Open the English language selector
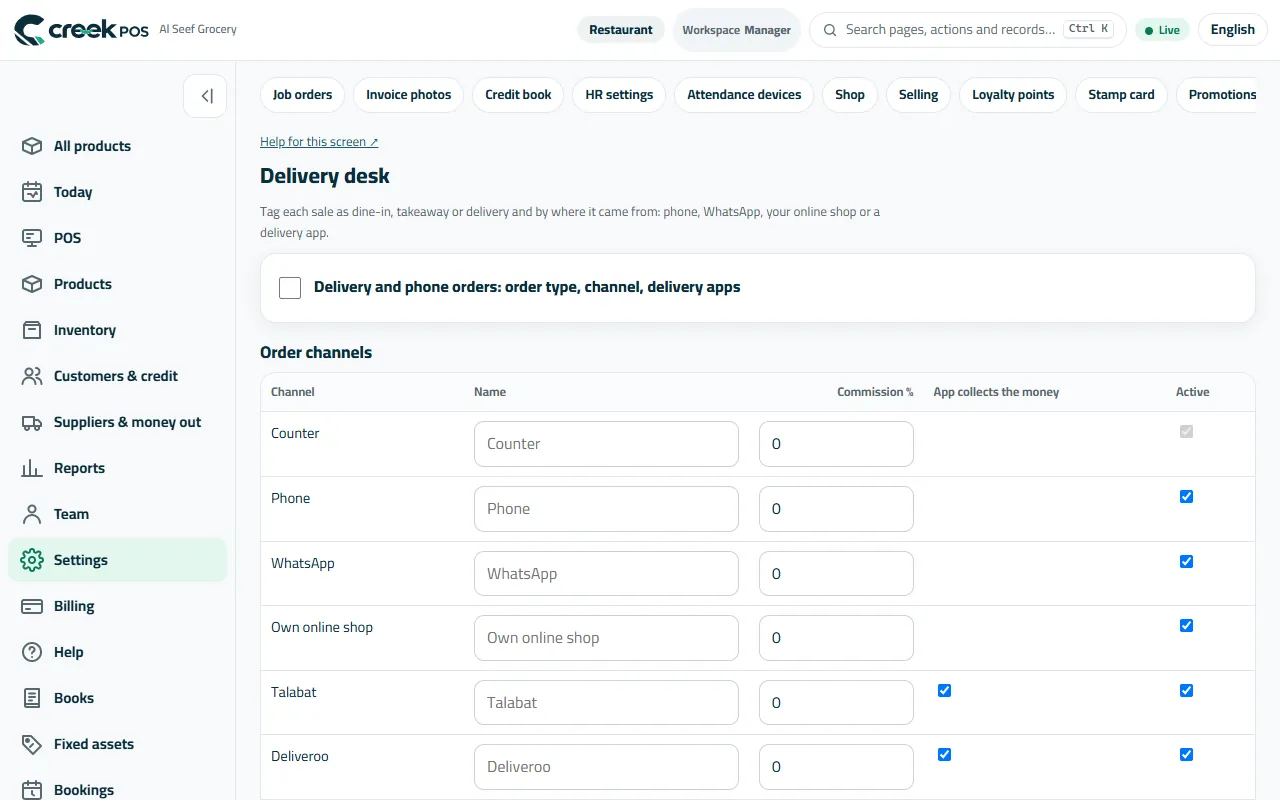 [1232, 30]
